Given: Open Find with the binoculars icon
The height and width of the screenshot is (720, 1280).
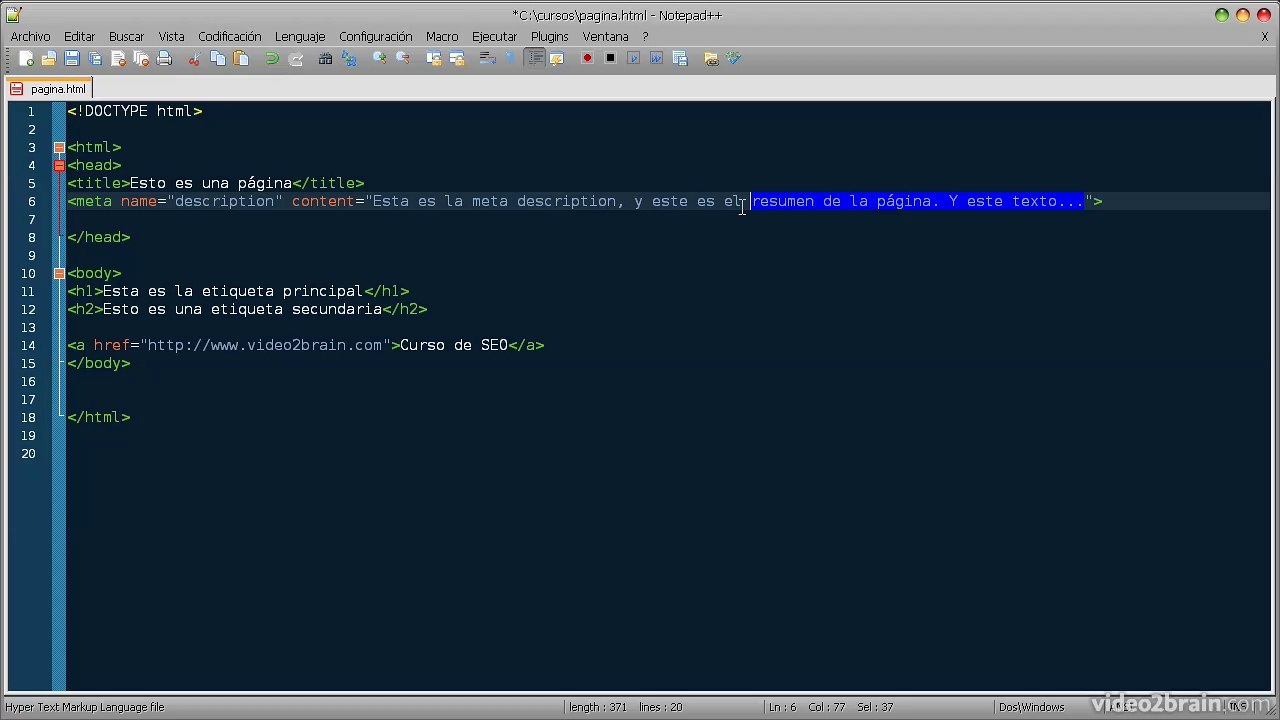Looking at the screenshot, I should 325,59.
